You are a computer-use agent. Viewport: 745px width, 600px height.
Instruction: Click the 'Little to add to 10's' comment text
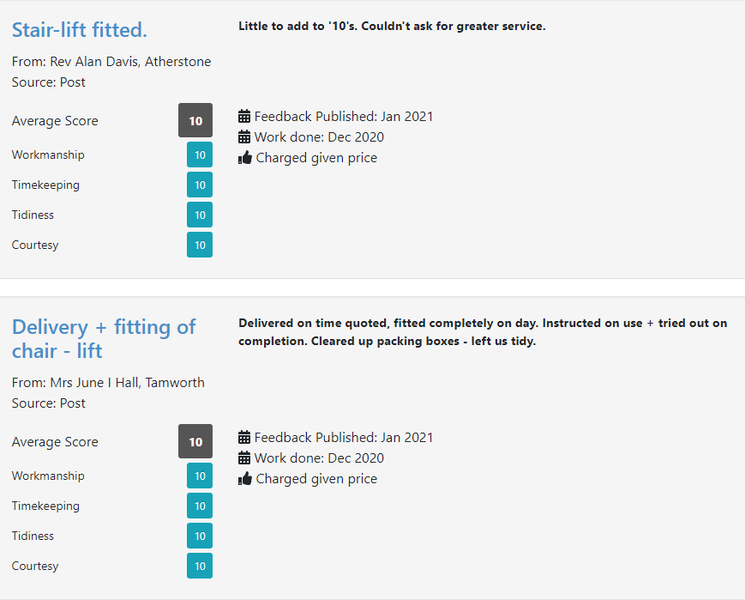pyautogui.click(x=391, y=26)
